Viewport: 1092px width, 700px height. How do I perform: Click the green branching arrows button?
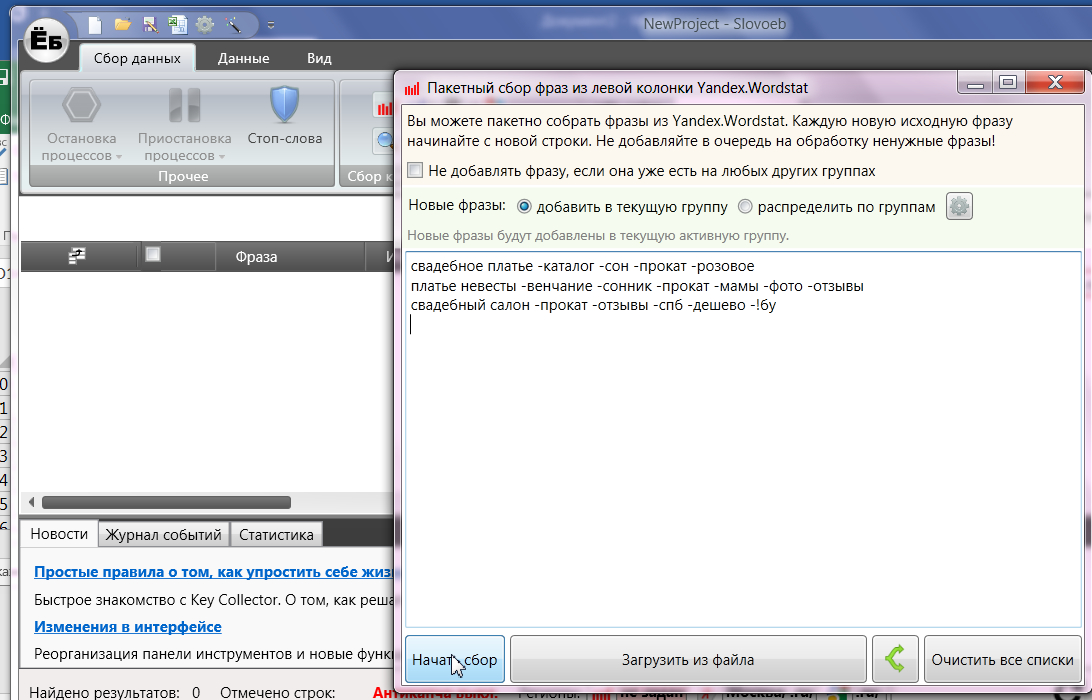(x=895, y=659)
